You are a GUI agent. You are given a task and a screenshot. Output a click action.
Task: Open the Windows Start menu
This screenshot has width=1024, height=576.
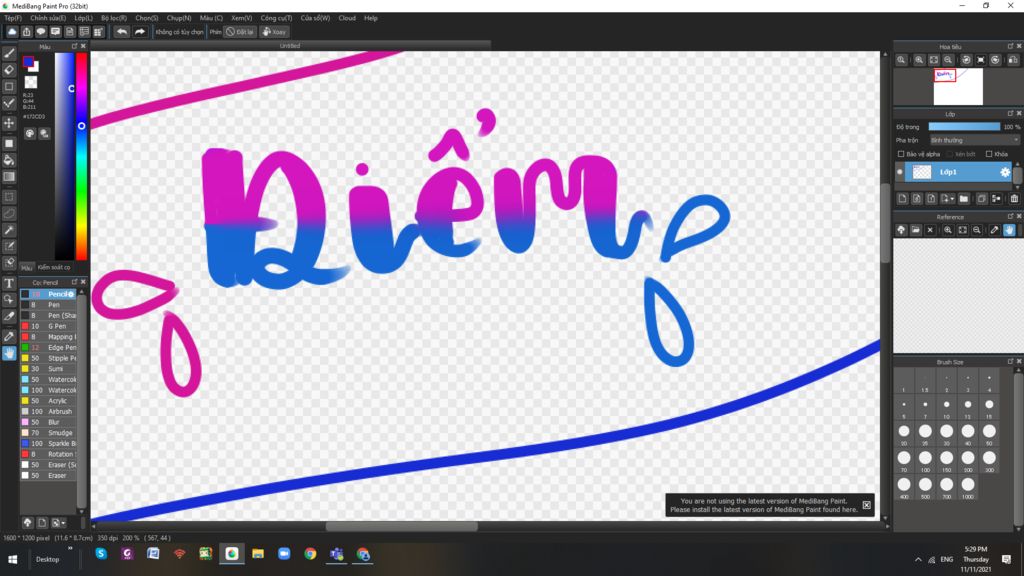tap(12, 559)
